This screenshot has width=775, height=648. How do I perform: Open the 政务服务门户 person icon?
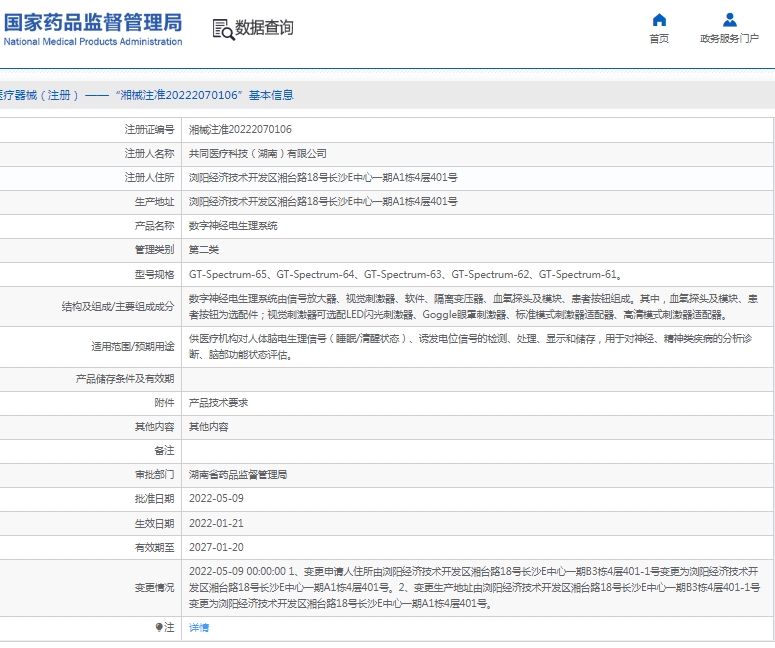click(730, 20)
